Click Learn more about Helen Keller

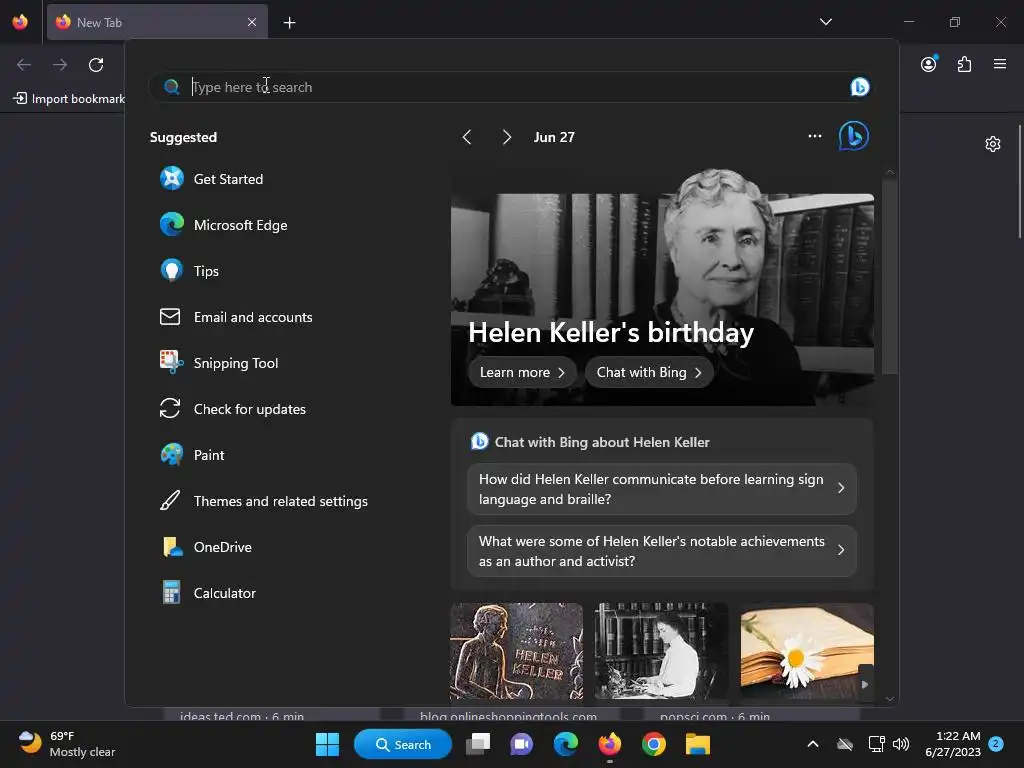(x=522, y=372)
